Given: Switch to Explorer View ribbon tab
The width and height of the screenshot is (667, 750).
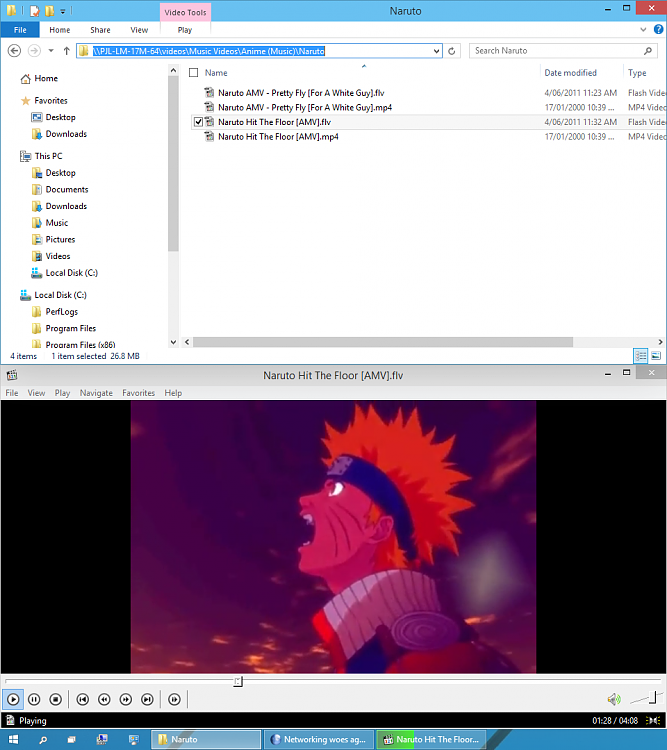Looking at the screenshot, I should (139, 30).
